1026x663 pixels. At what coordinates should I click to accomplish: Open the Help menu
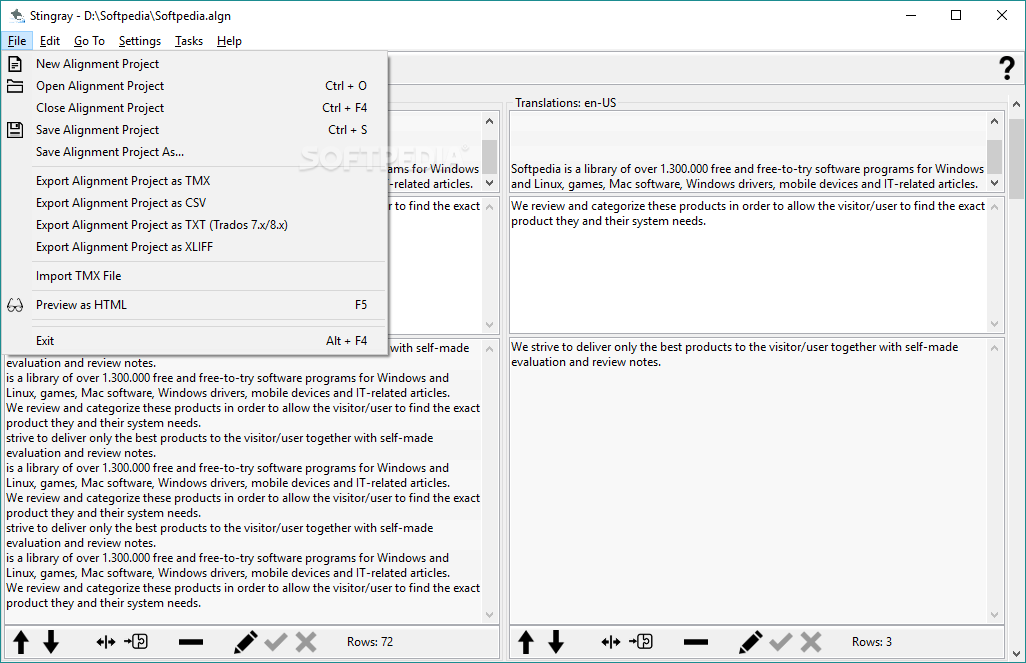[x=229, y=41]
